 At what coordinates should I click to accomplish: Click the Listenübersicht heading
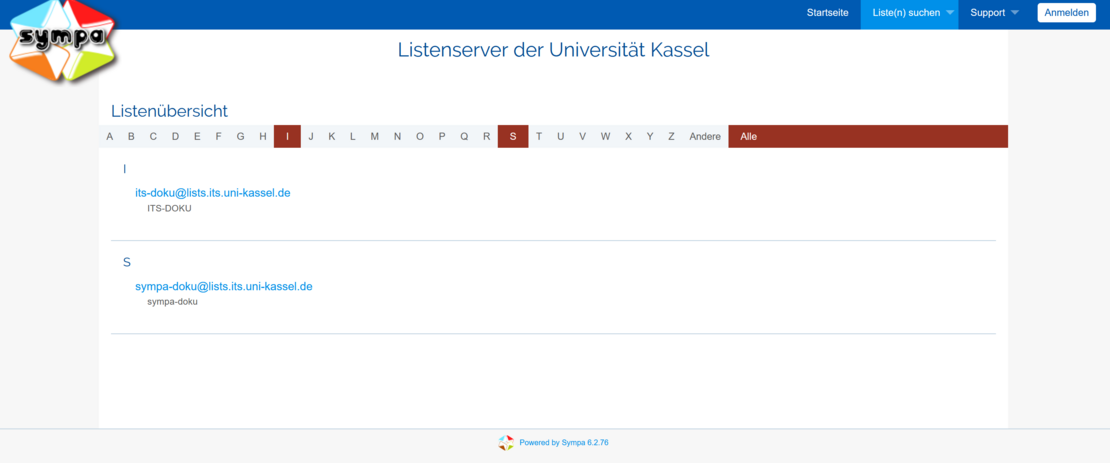169,111
